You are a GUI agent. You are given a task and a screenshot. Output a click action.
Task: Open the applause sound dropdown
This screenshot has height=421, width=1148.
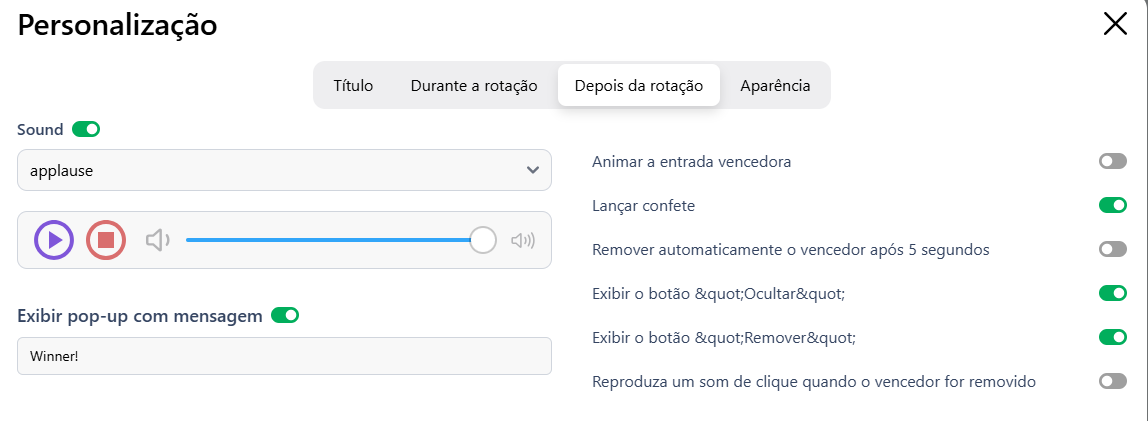click(x=284, y=170)
